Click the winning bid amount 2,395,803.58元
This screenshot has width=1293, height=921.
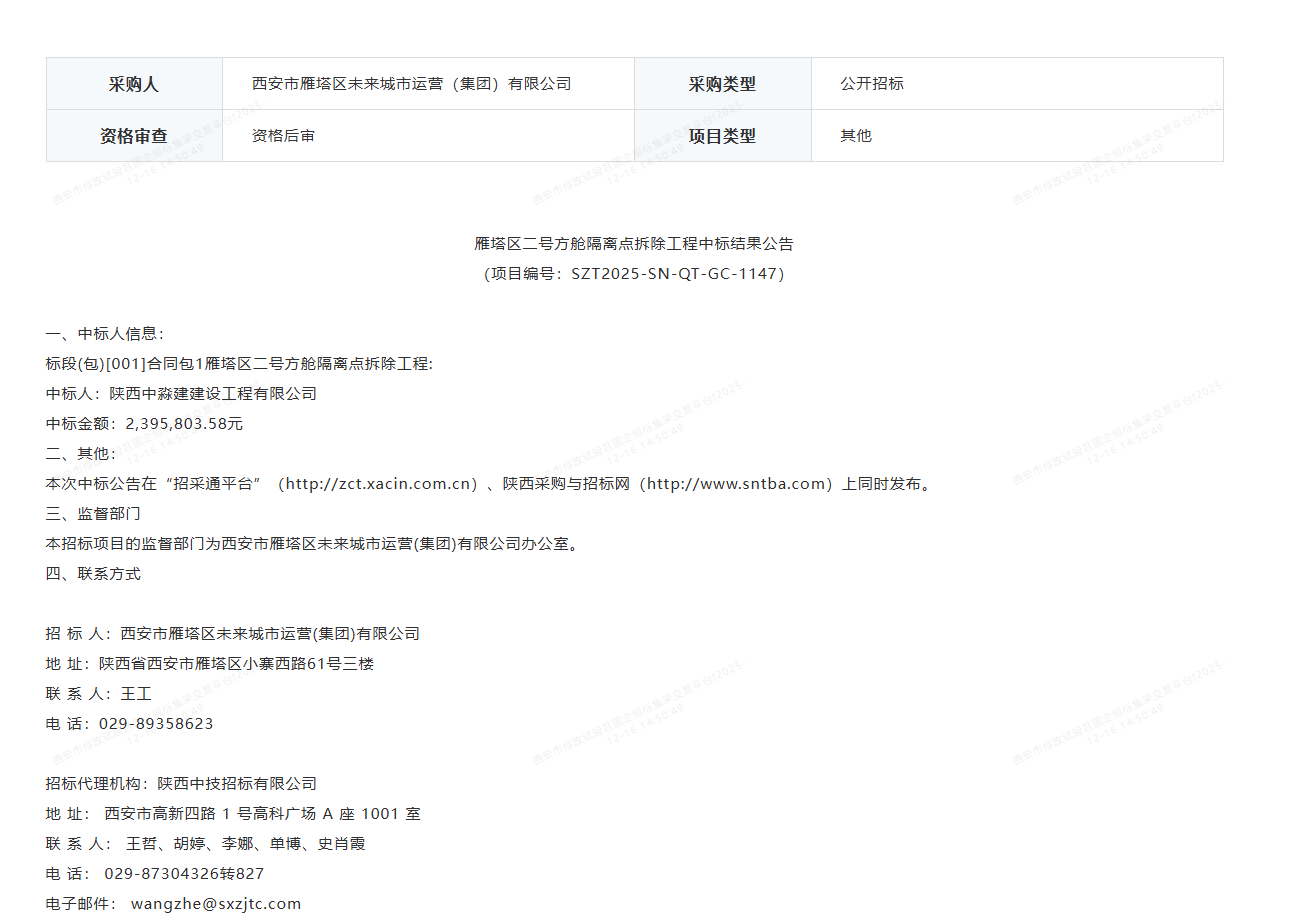184,424
